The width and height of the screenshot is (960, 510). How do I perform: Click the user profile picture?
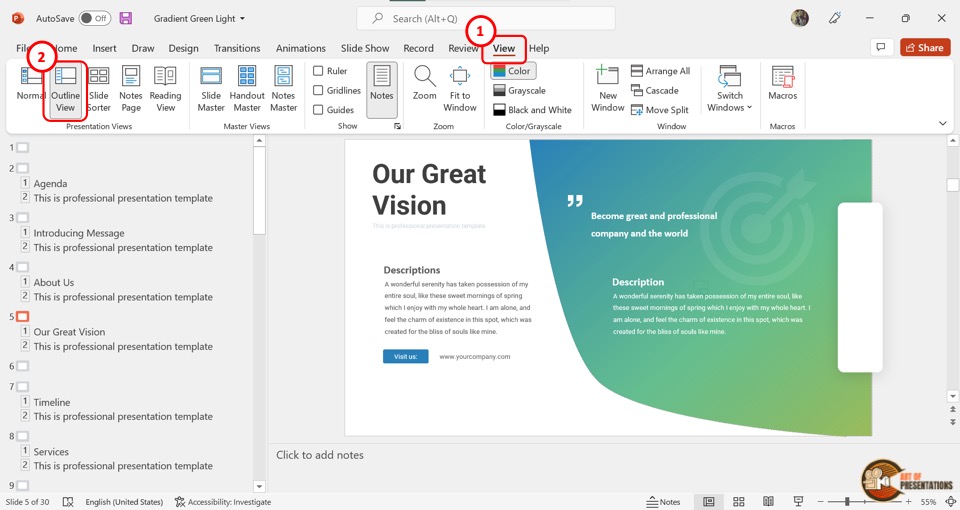coord(800,18)
